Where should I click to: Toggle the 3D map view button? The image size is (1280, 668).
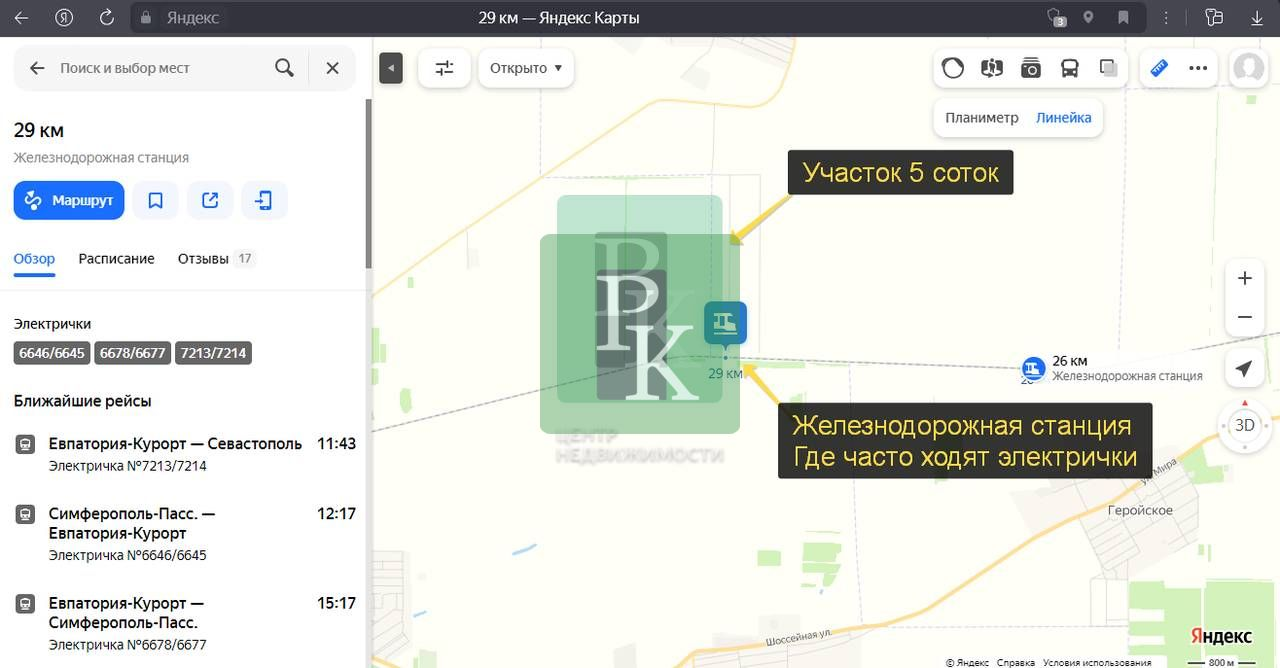tap(1244, 425)
